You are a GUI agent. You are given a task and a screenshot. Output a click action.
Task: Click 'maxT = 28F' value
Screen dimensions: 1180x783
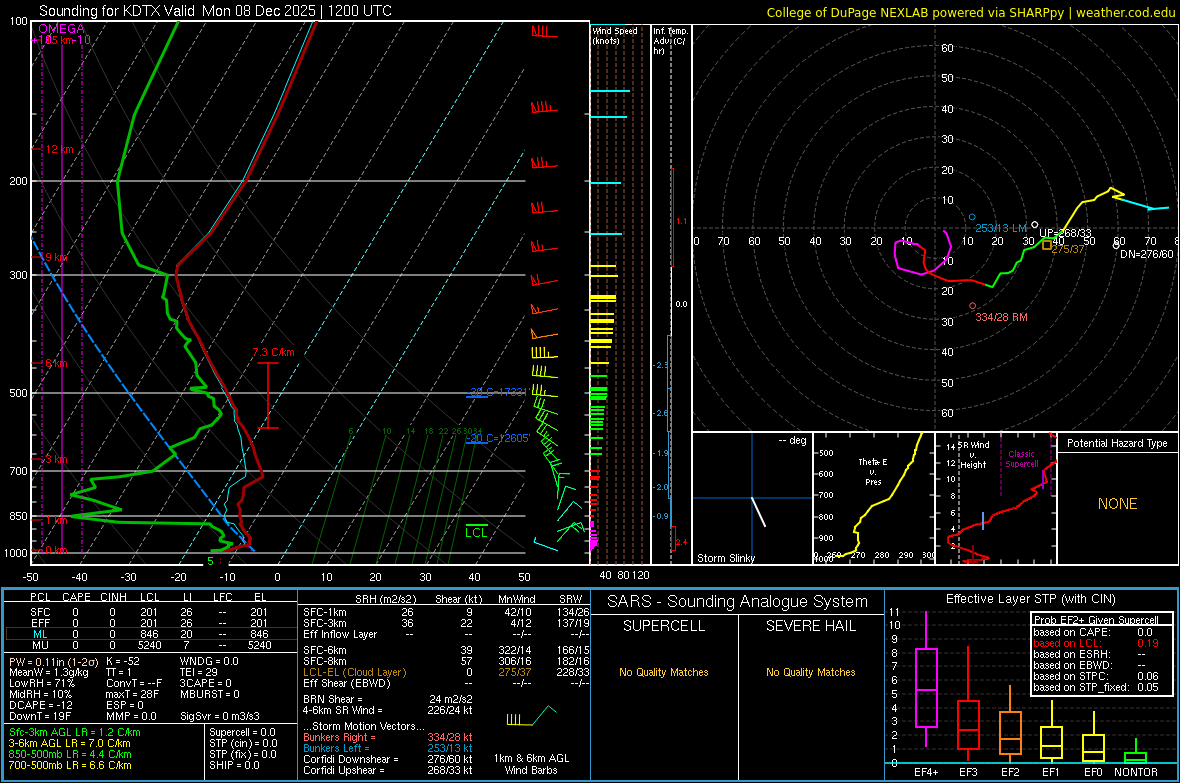[132, 693]
